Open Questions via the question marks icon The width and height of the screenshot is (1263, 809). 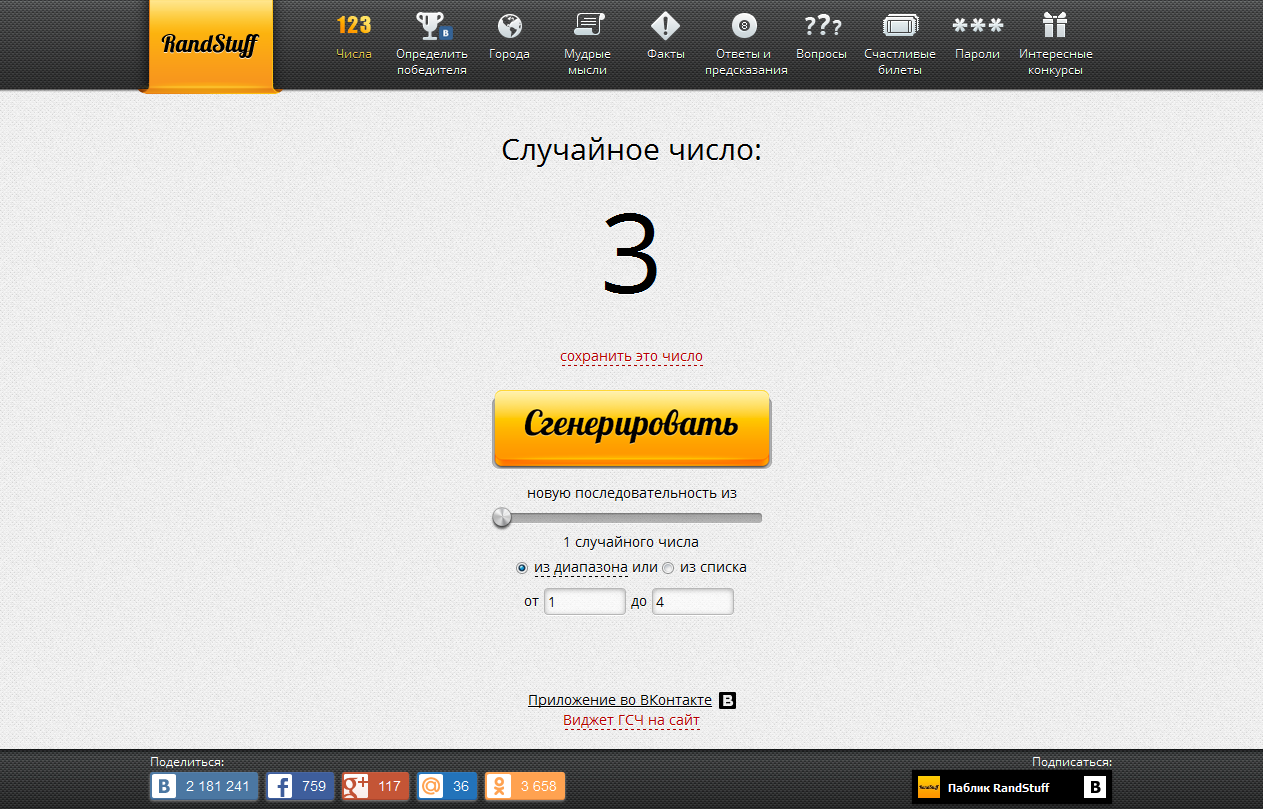coord(821,25)
